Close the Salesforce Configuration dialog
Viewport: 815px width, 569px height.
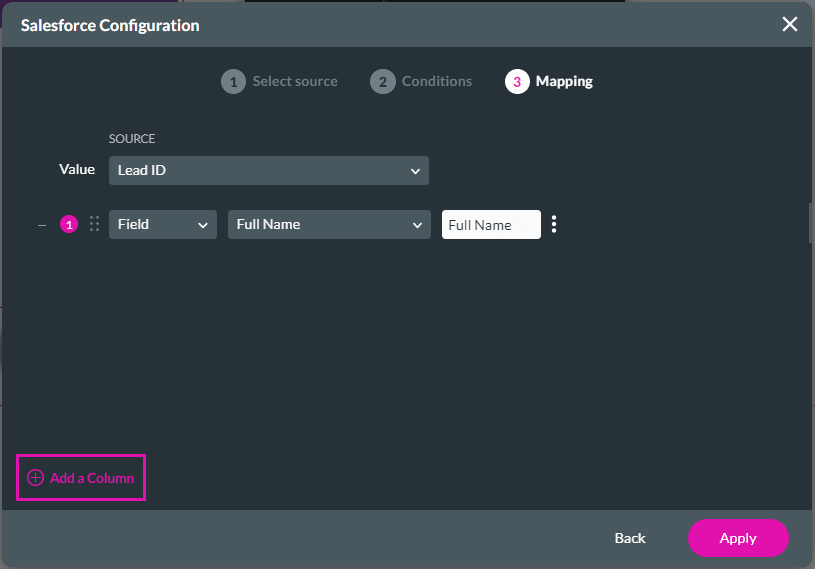790,24
